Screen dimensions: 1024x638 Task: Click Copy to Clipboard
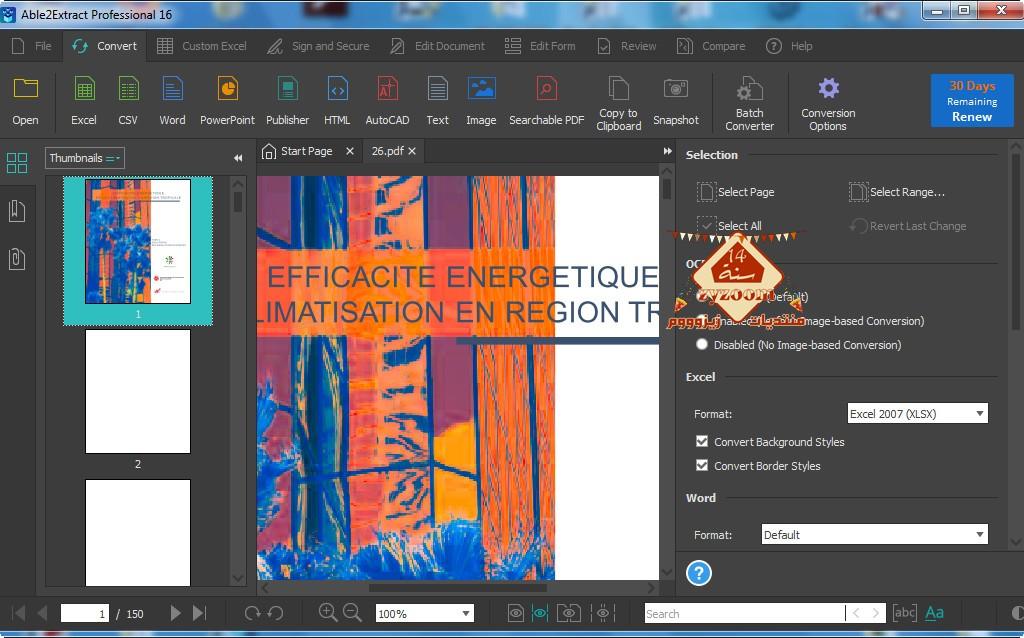coord(618,103)
